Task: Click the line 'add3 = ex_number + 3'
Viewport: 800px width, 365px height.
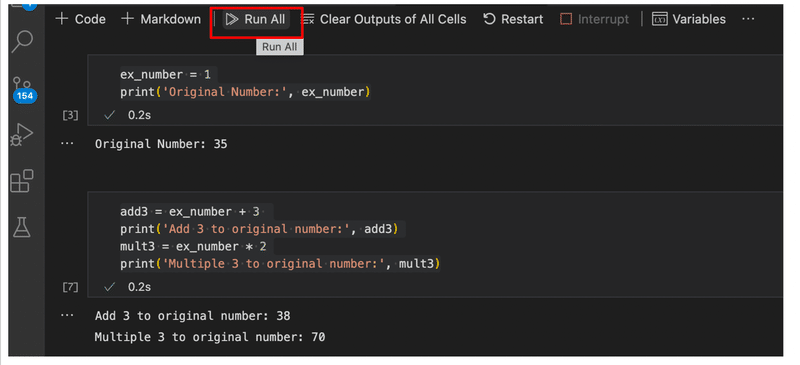Action: click(x=190, y=211)
